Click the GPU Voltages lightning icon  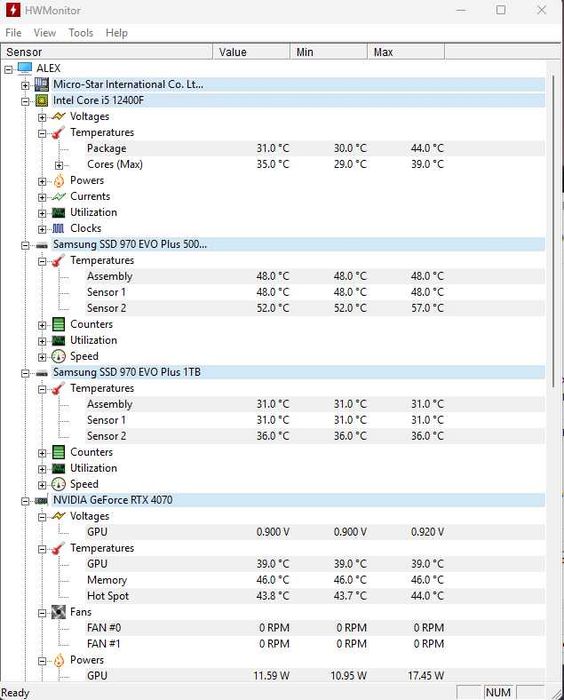(x=58, y=516)
